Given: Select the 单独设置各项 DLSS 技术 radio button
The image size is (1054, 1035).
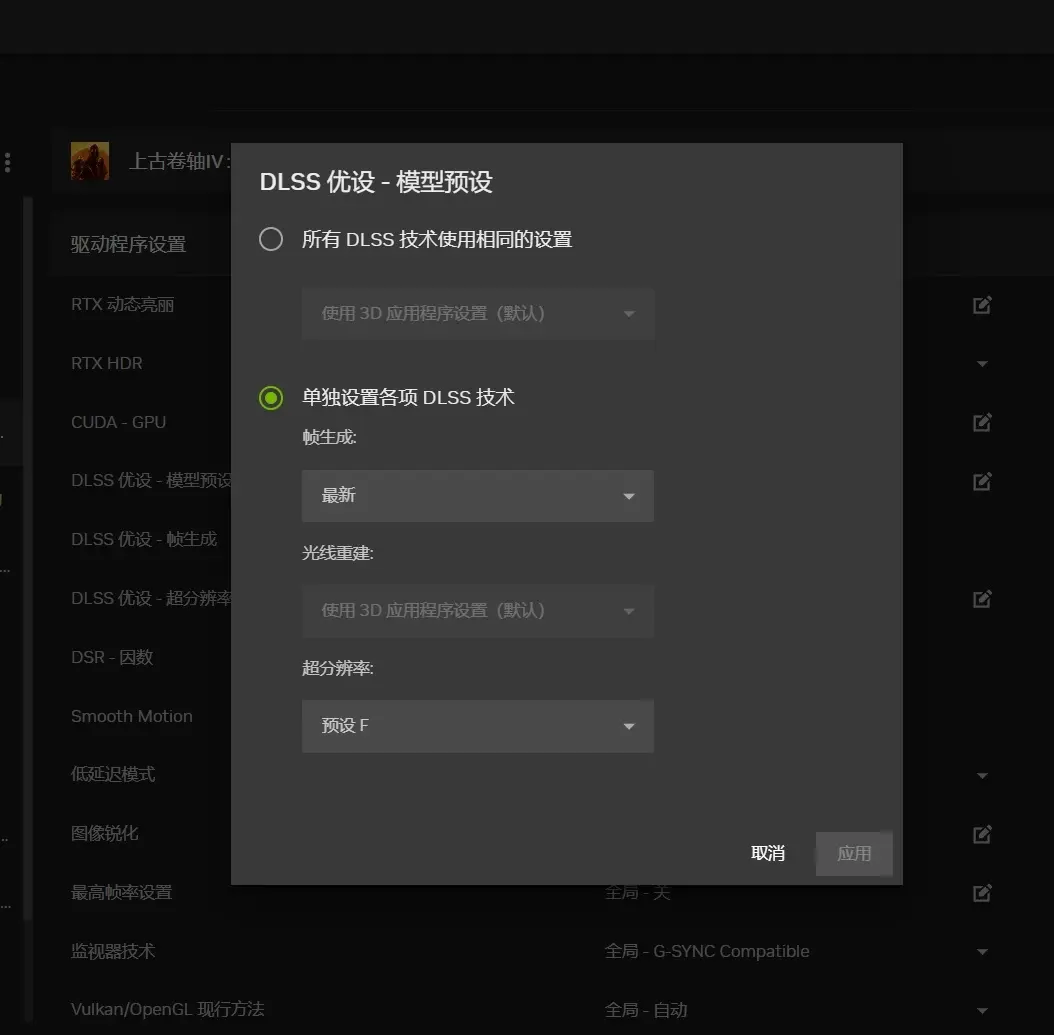Looking at the screenshot, I should click(x=270, y=398).
